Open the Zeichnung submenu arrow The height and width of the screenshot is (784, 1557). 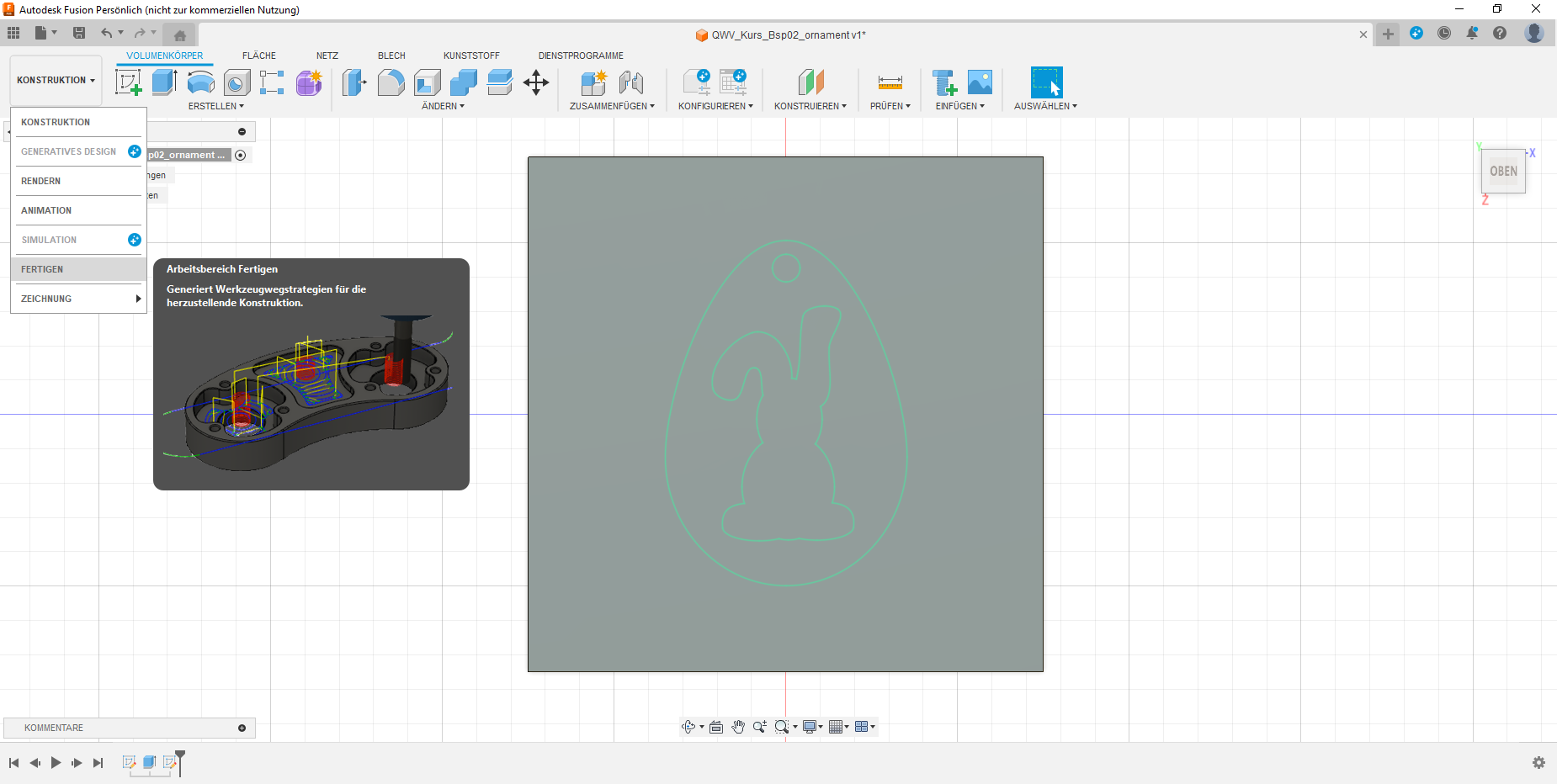tap(138, 299)
